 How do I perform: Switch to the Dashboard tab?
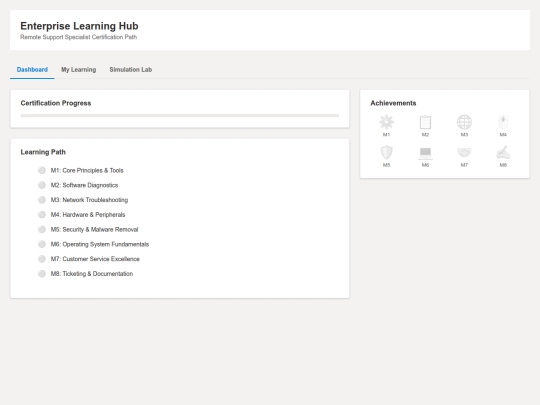pyautogui.click(x=32, y=70)
